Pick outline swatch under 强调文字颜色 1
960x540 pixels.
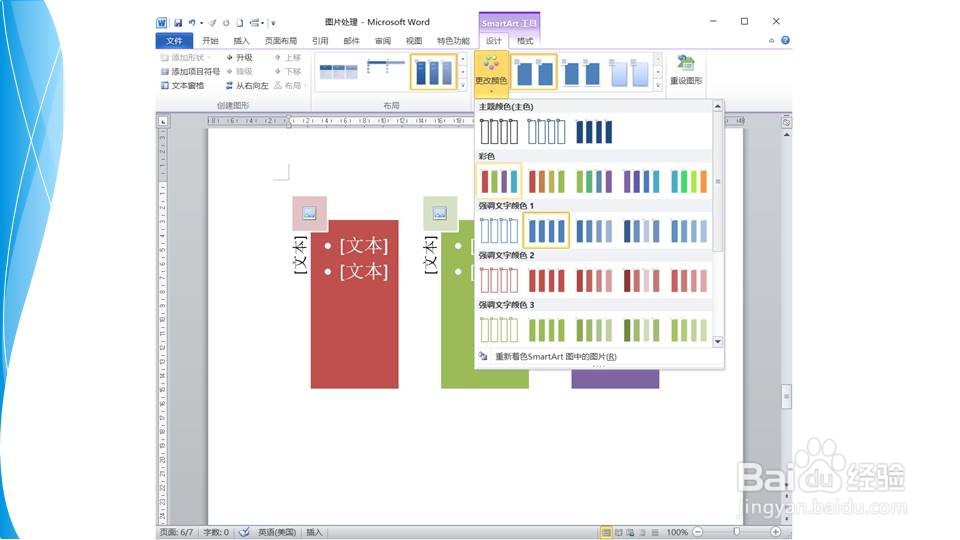click(x=498, y=230)
